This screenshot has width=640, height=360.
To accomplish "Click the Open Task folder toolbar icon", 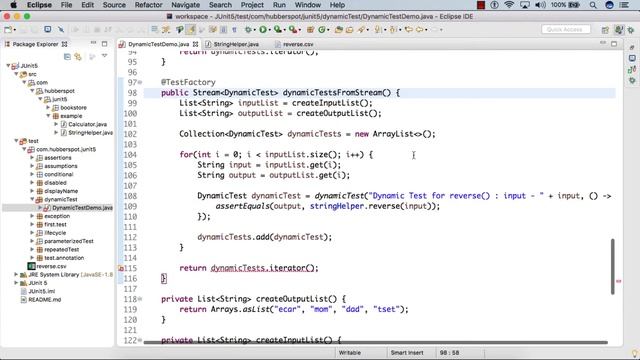I will (350, 29).
